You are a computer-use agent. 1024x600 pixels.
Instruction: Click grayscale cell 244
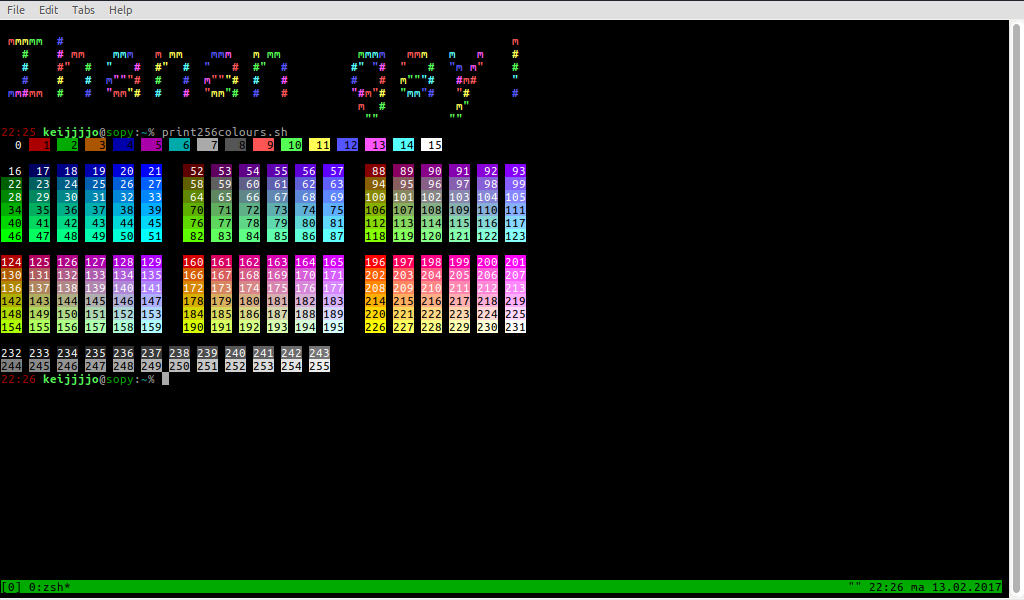[x=12, y=366]
